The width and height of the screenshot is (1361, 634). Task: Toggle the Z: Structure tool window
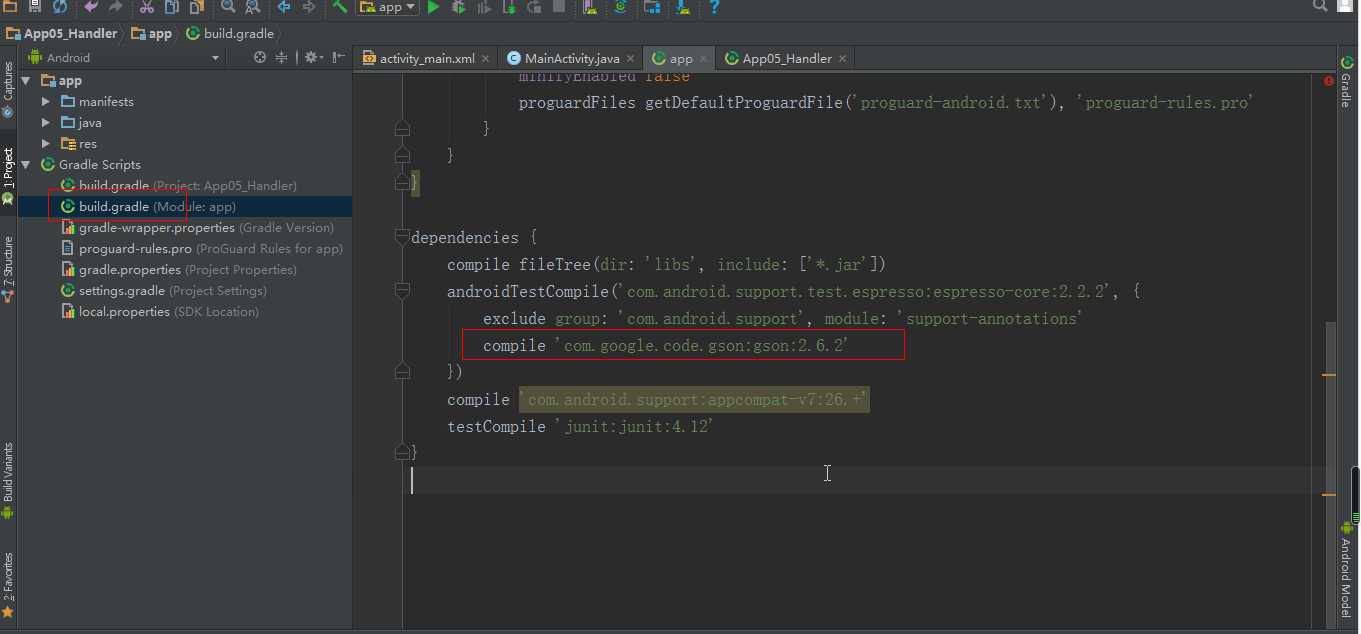(x=8, y=268)
